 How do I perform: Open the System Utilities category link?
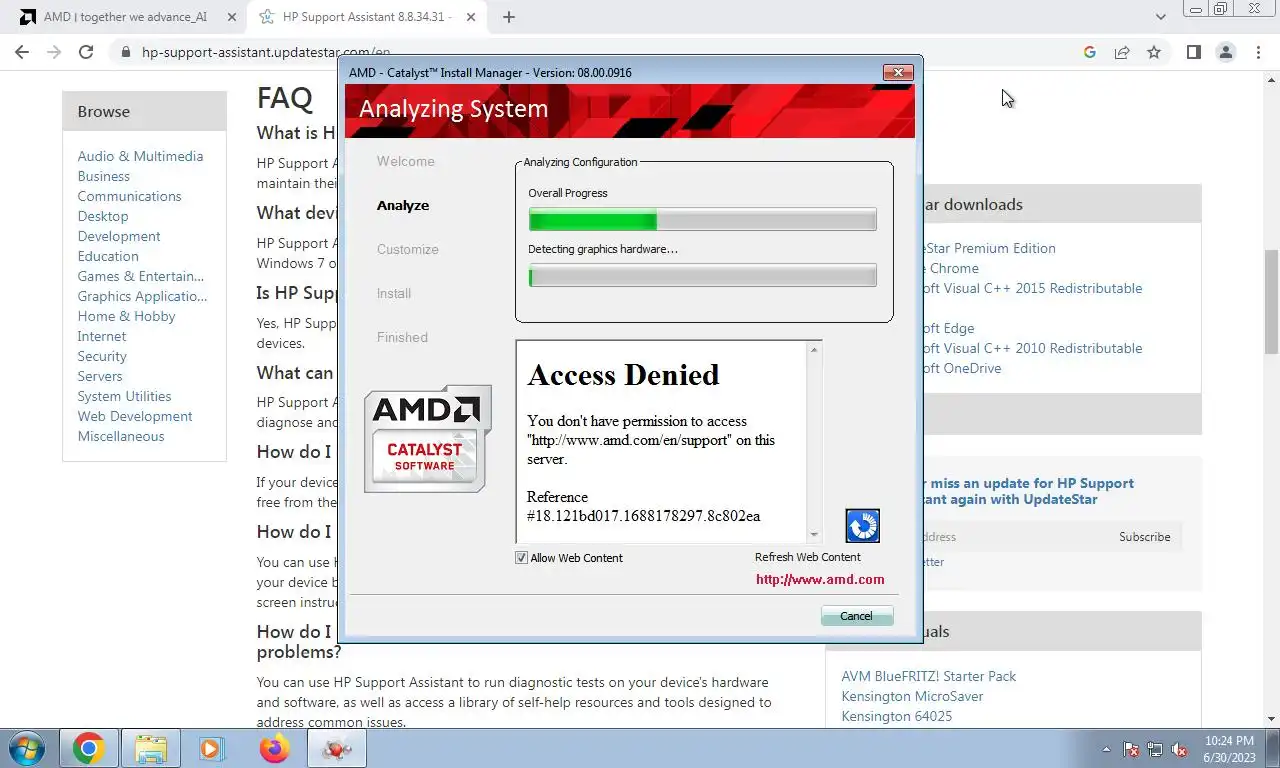click(x=124, y=396)
